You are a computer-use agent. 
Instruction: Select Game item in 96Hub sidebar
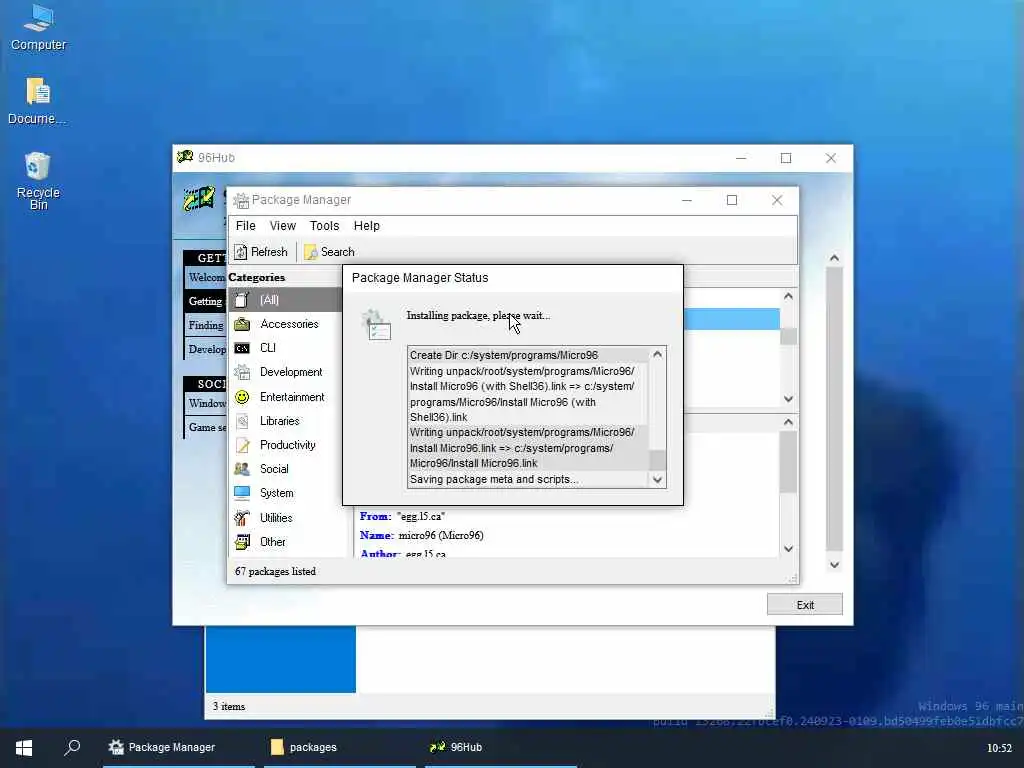[206, 427]
